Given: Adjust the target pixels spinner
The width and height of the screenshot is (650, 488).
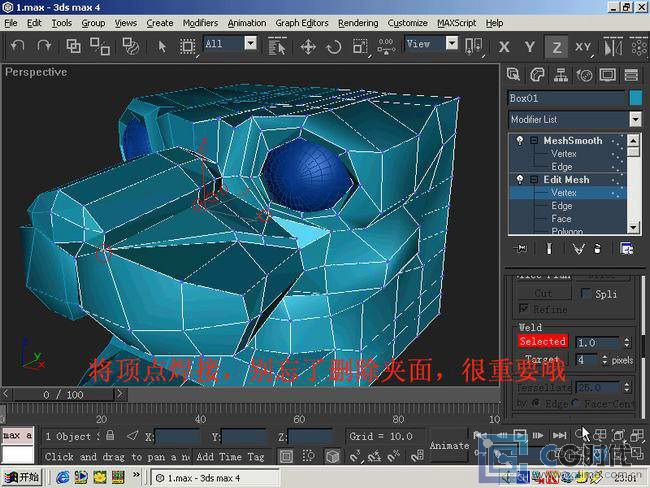Looking at the screenshot, I should tap(604, 359).
